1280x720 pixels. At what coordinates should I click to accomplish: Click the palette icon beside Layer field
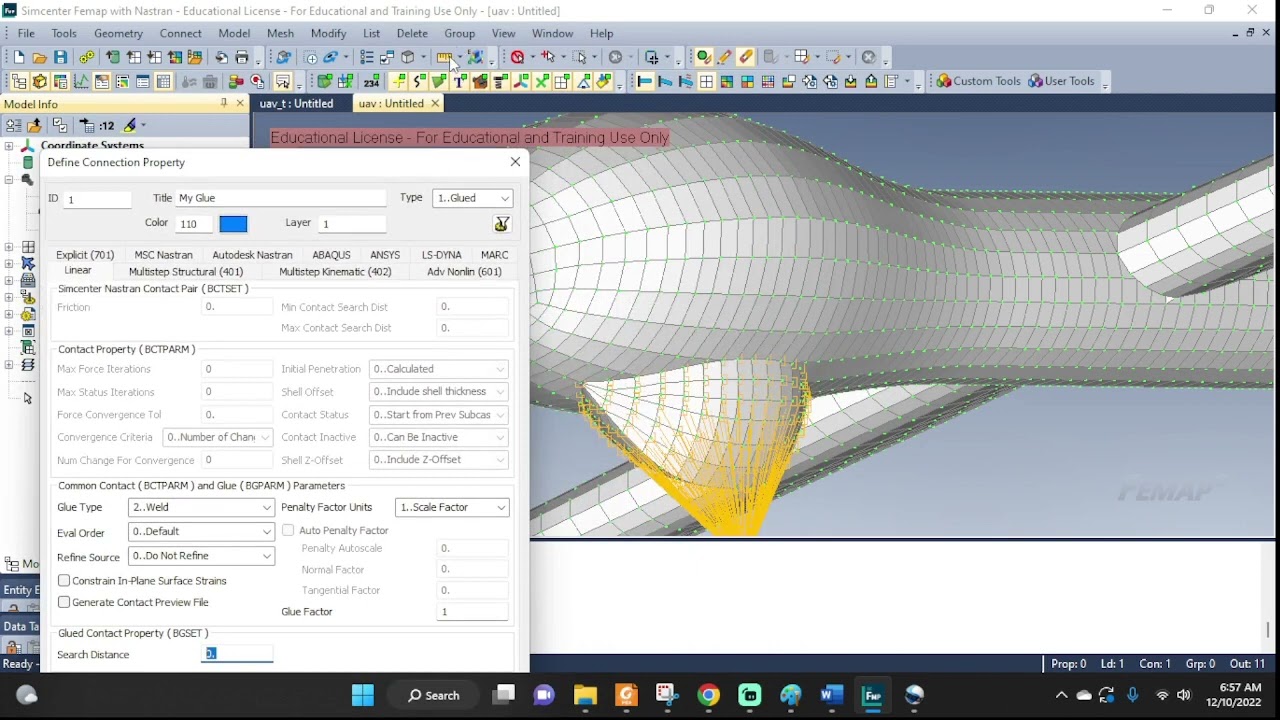pyautogui.click(x=501, y=224)
